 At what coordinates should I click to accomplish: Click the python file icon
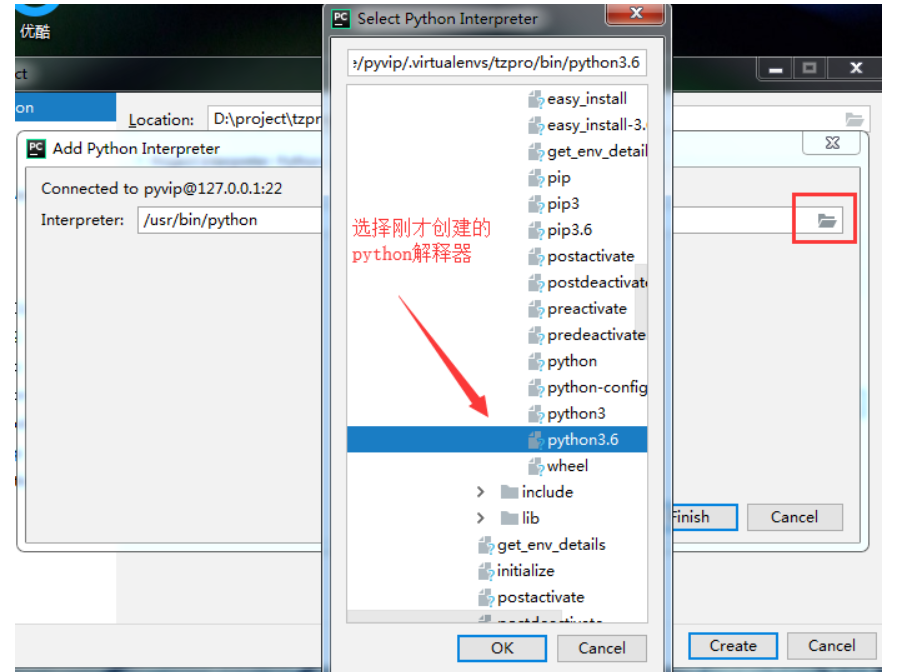[x=536, y=362]
